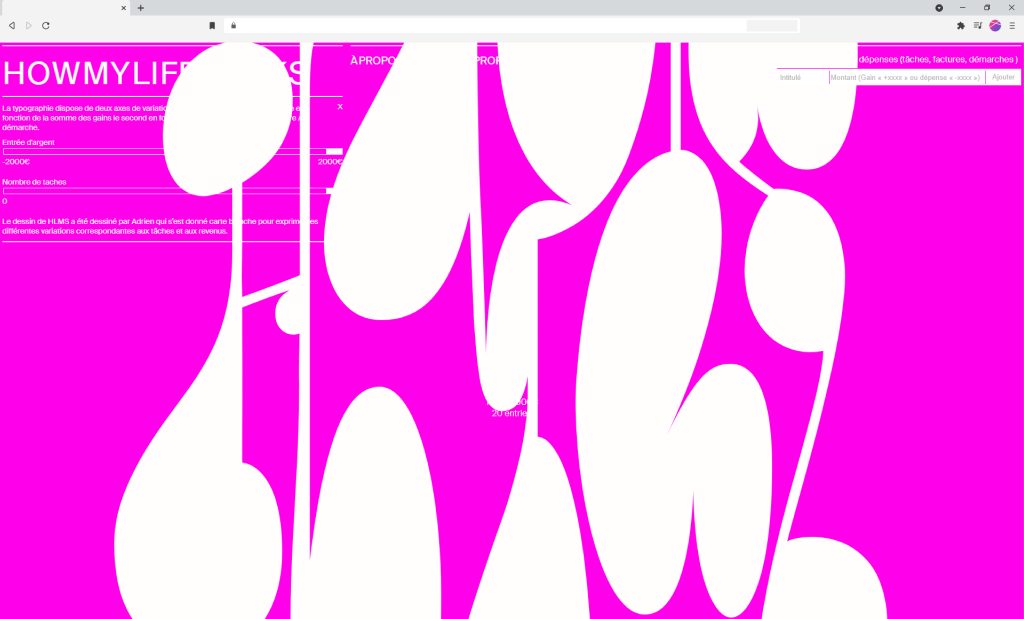Image resolution: width=1024 pixels, height=619 pixels.
Task: Click the browser forward arrow
Action: [29, 25]
